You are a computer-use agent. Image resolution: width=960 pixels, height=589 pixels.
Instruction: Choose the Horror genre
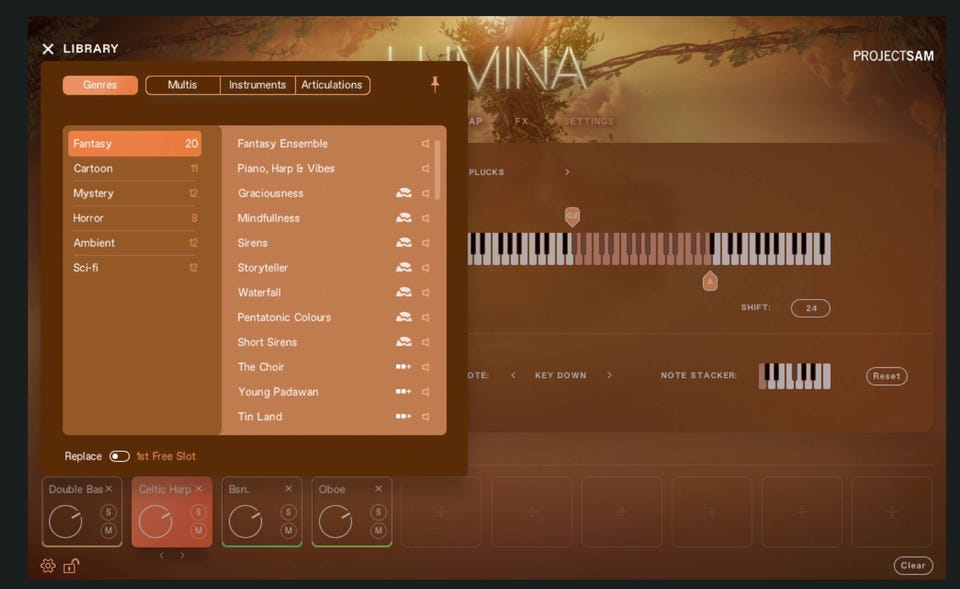click(x=135, y=218)
